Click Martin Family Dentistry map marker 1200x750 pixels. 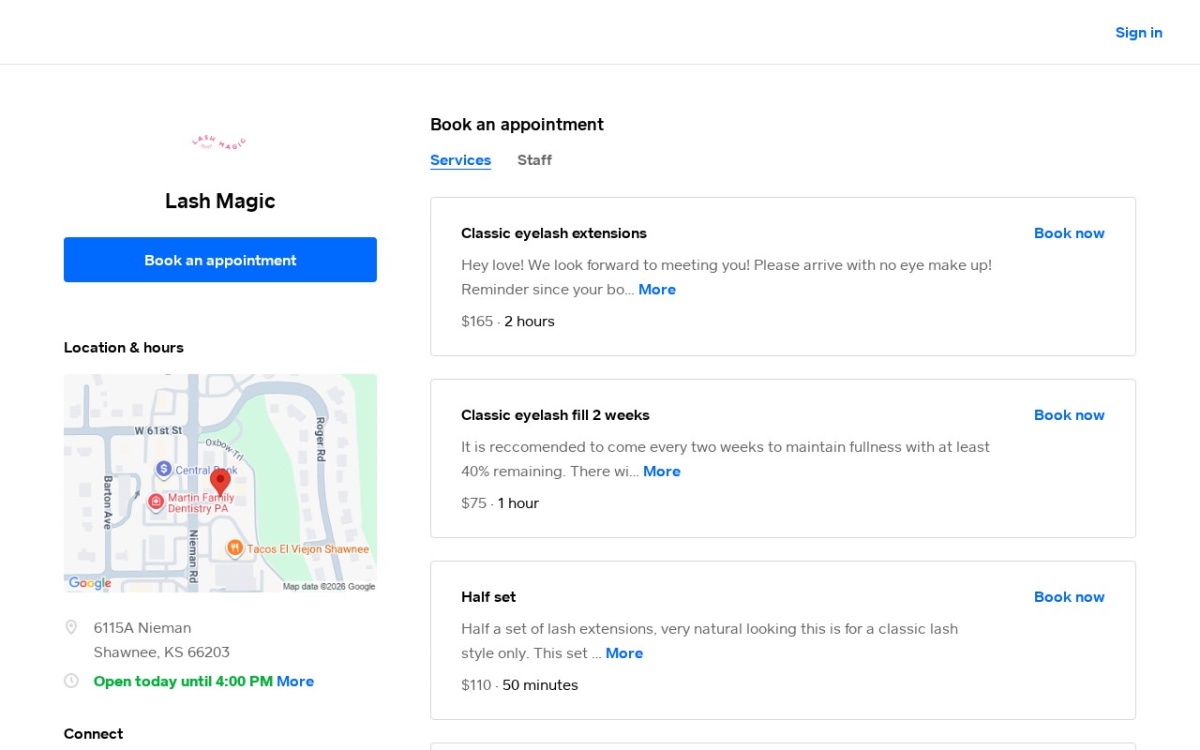[x=156, y=501]
